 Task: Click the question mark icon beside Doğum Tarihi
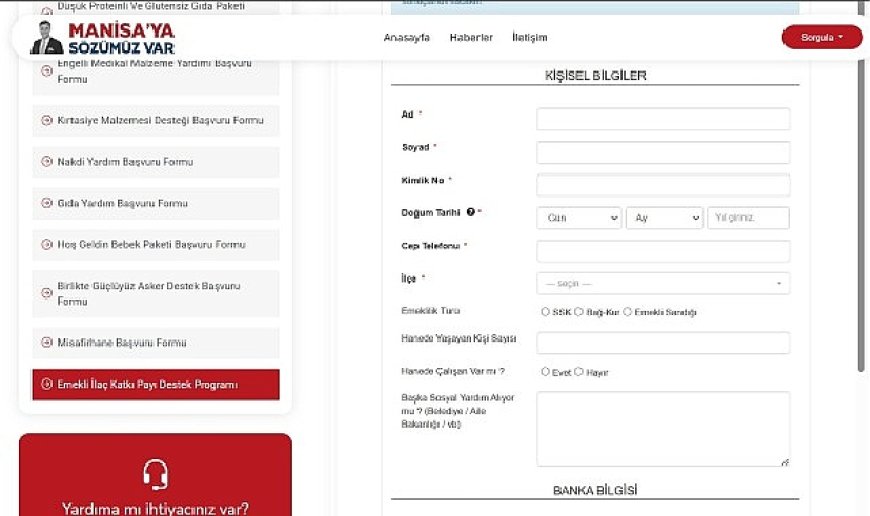[470, 212]
